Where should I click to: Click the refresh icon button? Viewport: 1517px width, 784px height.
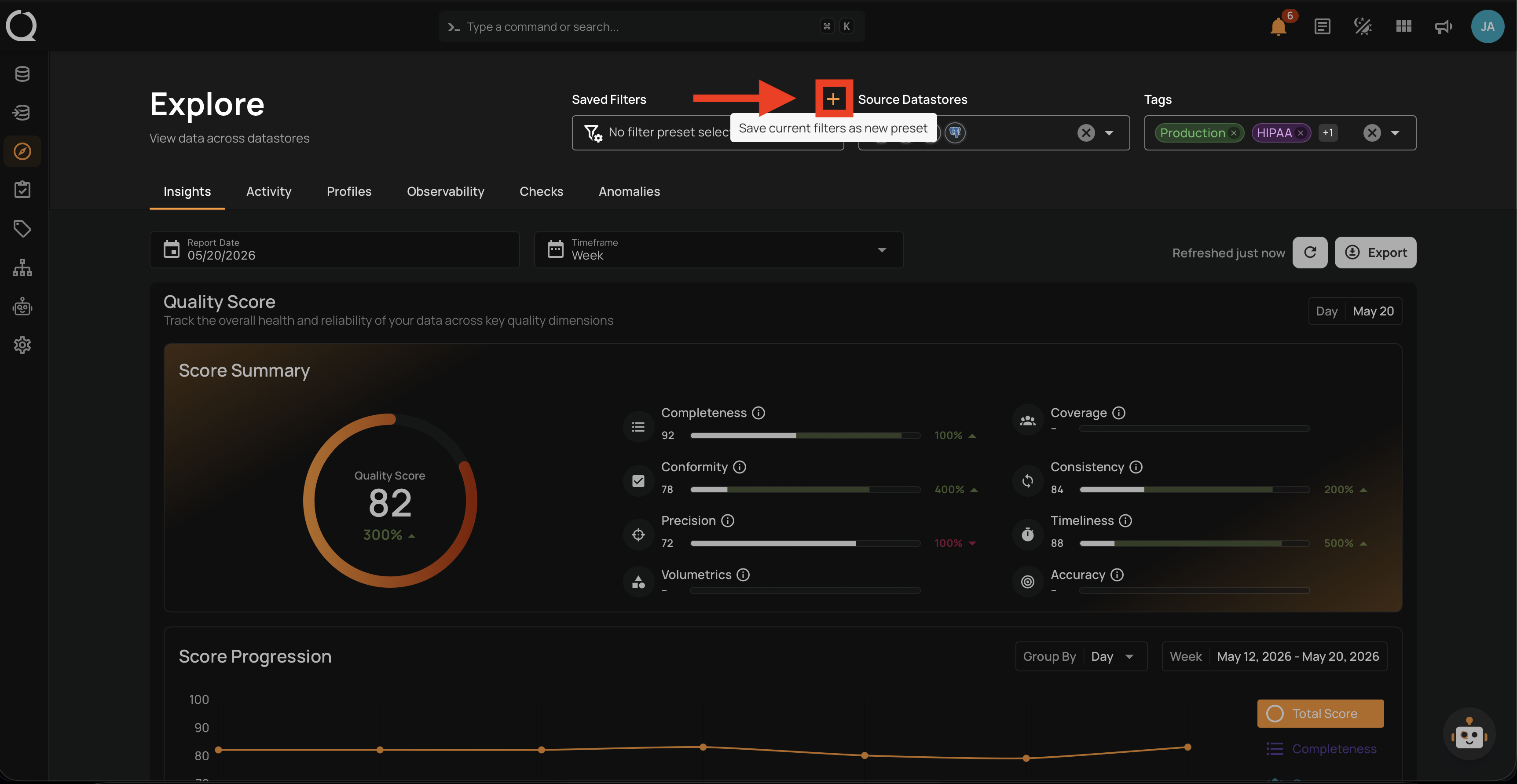tap(1310, 253)
